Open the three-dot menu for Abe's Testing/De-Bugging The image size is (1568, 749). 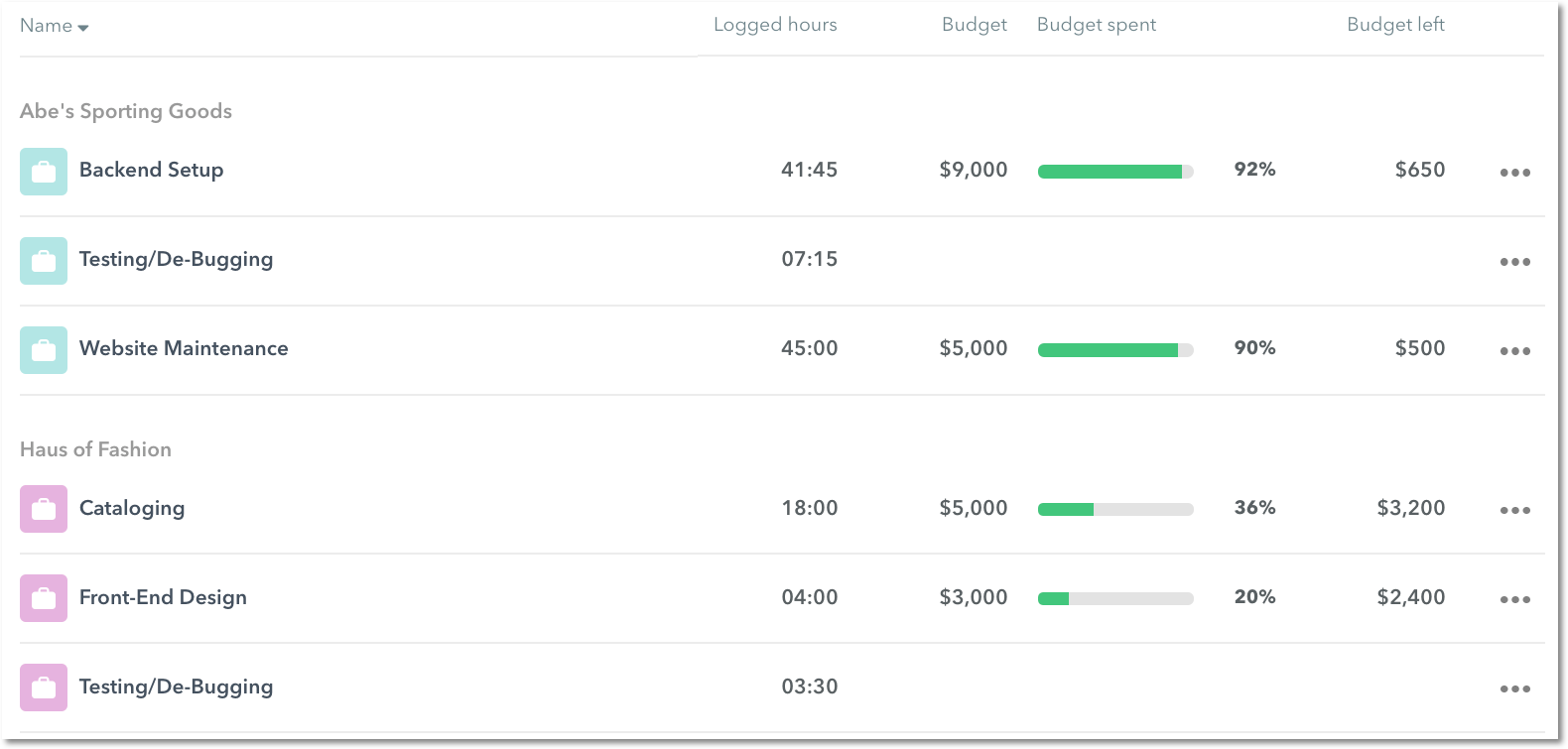pos(1514,262)
